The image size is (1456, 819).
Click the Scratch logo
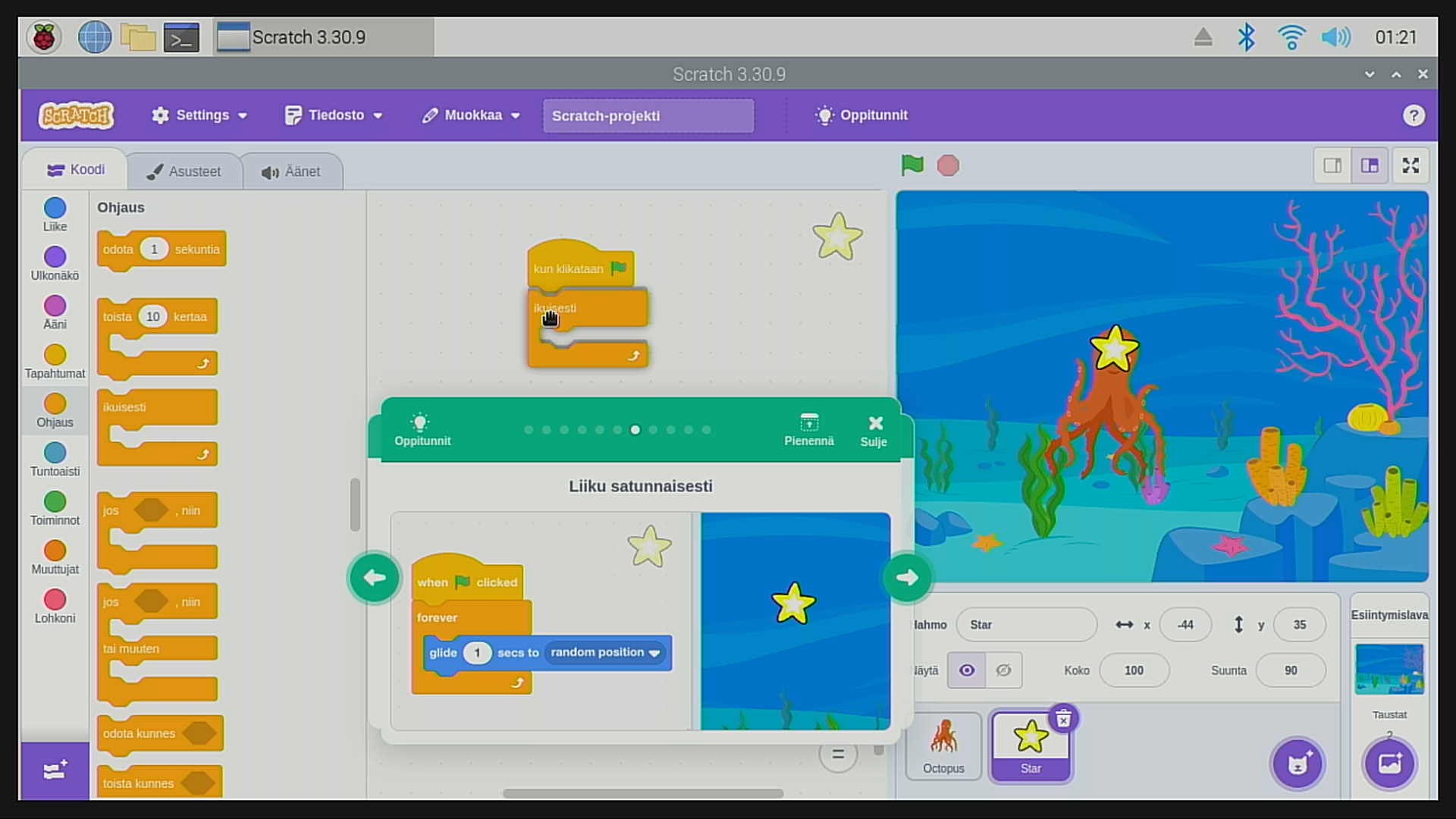pyautogui.click(x=77, y=115)
